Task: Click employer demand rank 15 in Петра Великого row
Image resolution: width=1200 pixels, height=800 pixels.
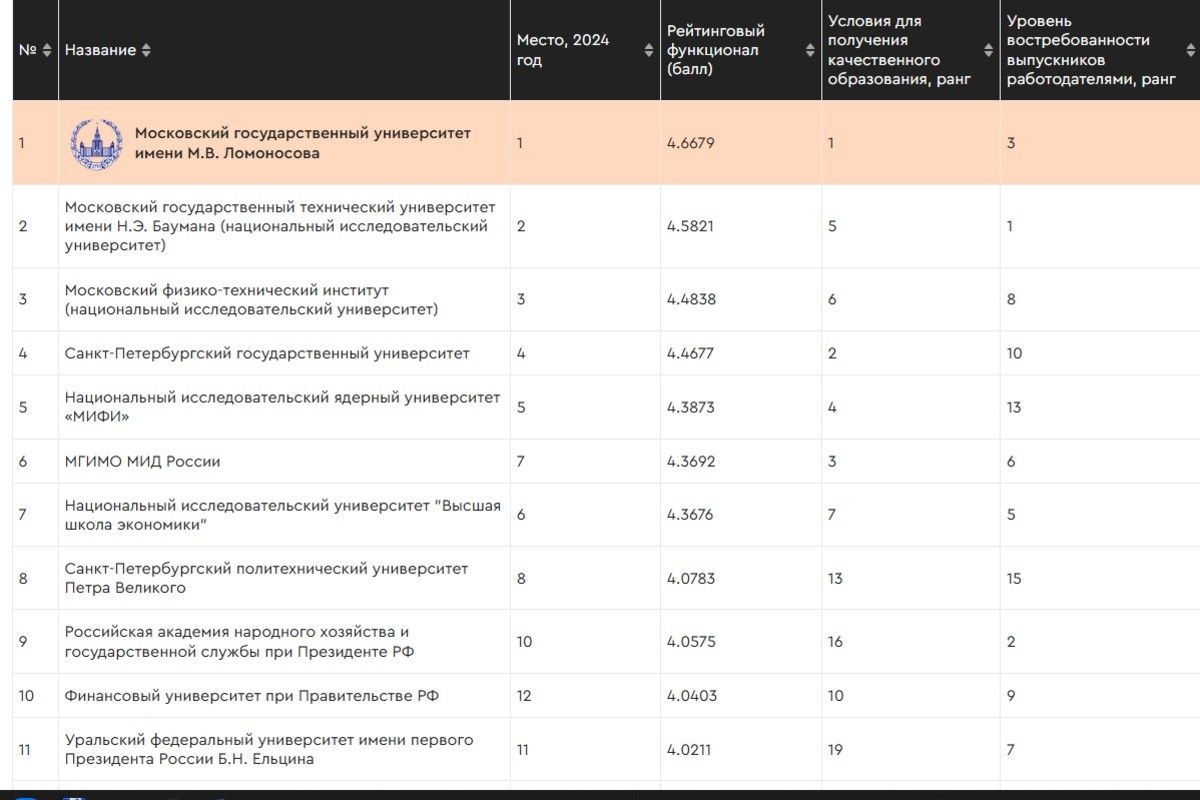Action: tap(1014, 578)
